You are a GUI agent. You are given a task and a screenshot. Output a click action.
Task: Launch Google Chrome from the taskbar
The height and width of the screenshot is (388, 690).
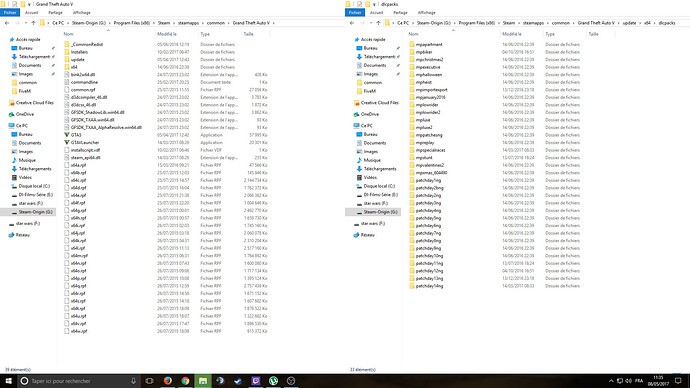(185, 381)
